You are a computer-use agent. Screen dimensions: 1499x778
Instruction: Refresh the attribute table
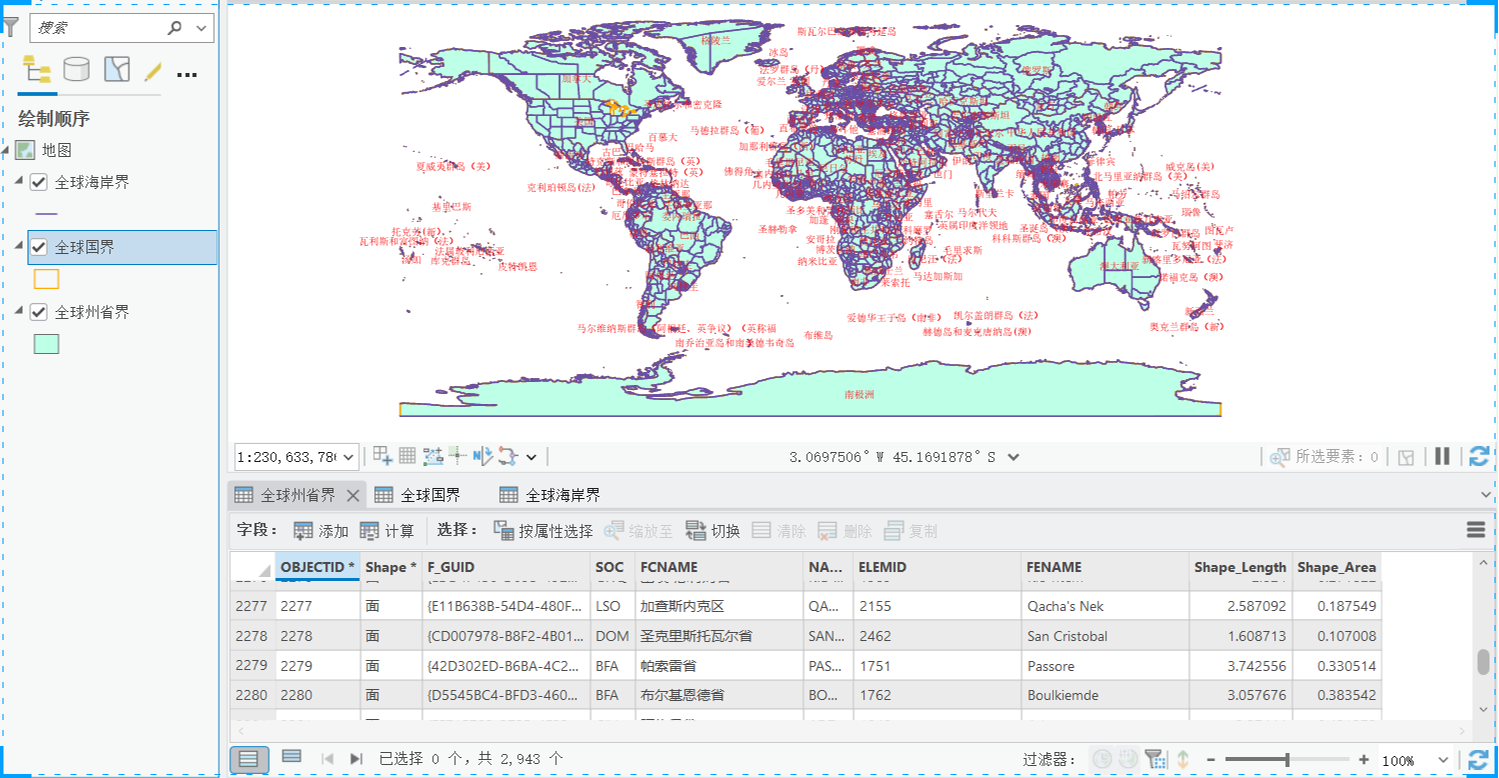pos(1479,760)
